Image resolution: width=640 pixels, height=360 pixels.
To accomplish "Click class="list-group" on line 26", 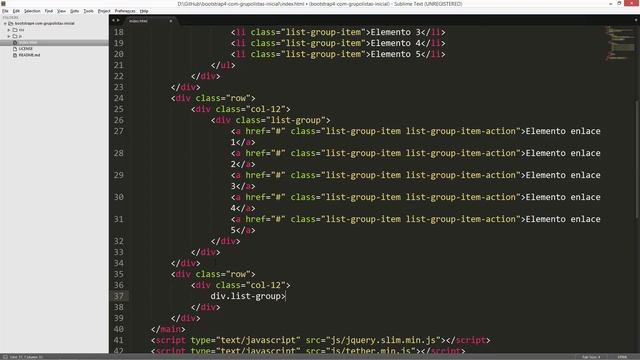I will [x=280, y=120].
